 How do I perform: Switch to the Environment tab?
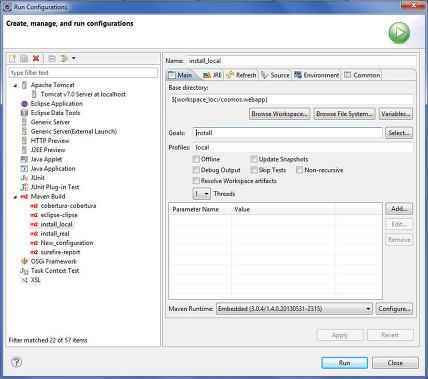[316, 75]
